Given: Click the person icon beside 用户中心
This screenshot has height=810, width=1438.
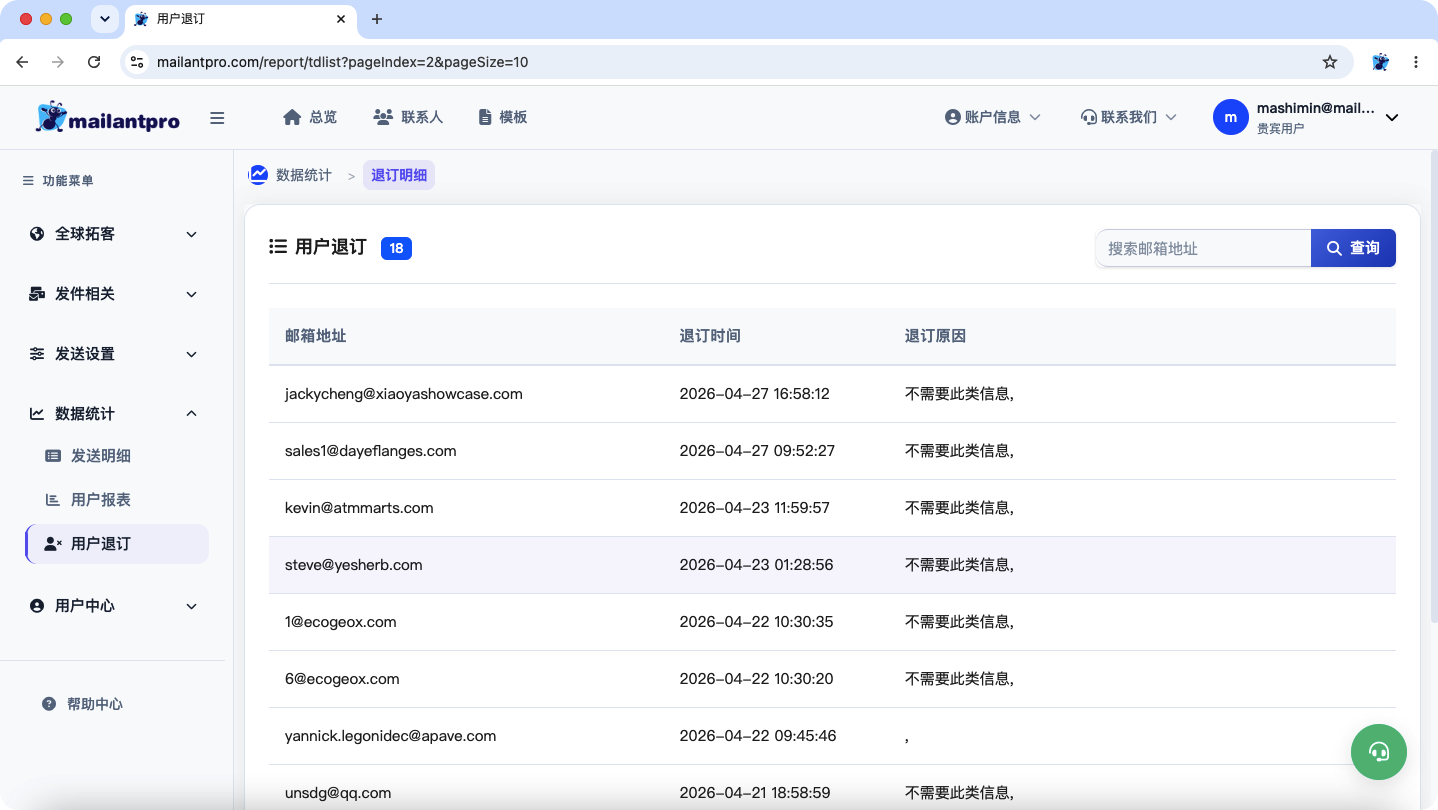Looking at the screenshot, I should (37, 606).
